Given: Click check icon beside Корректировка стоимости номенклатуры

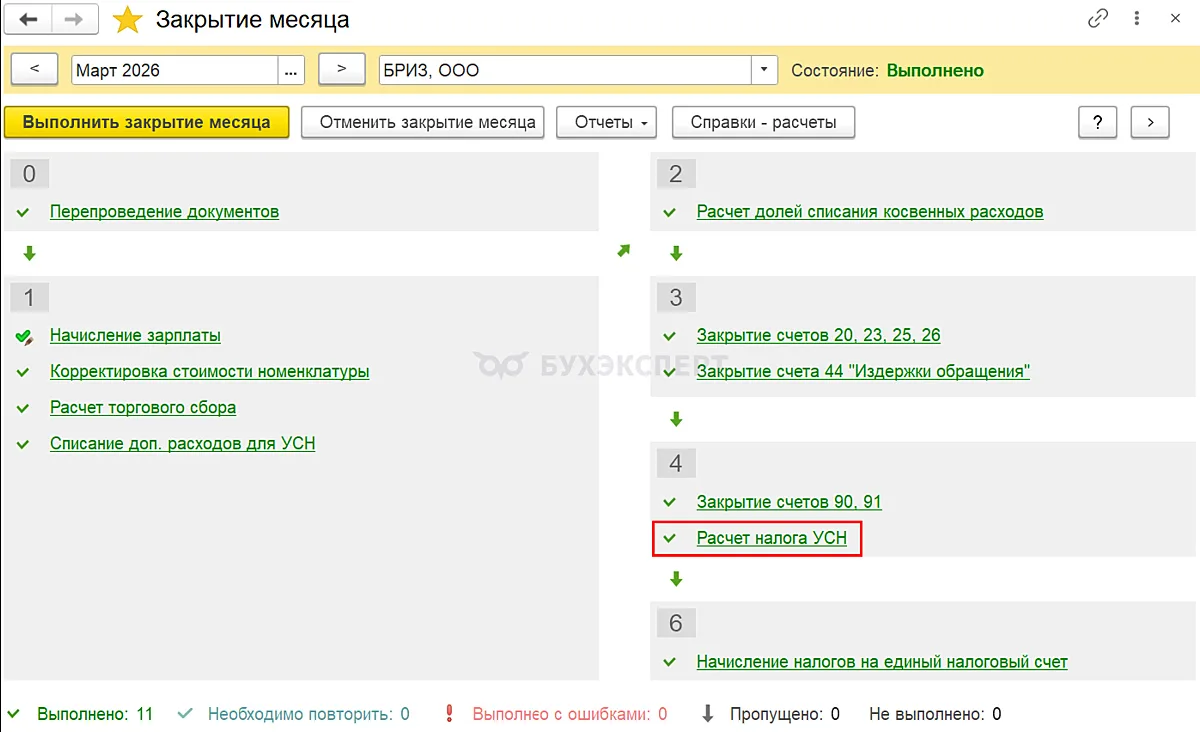Looking at the screenshot, I should pos(24,372).
